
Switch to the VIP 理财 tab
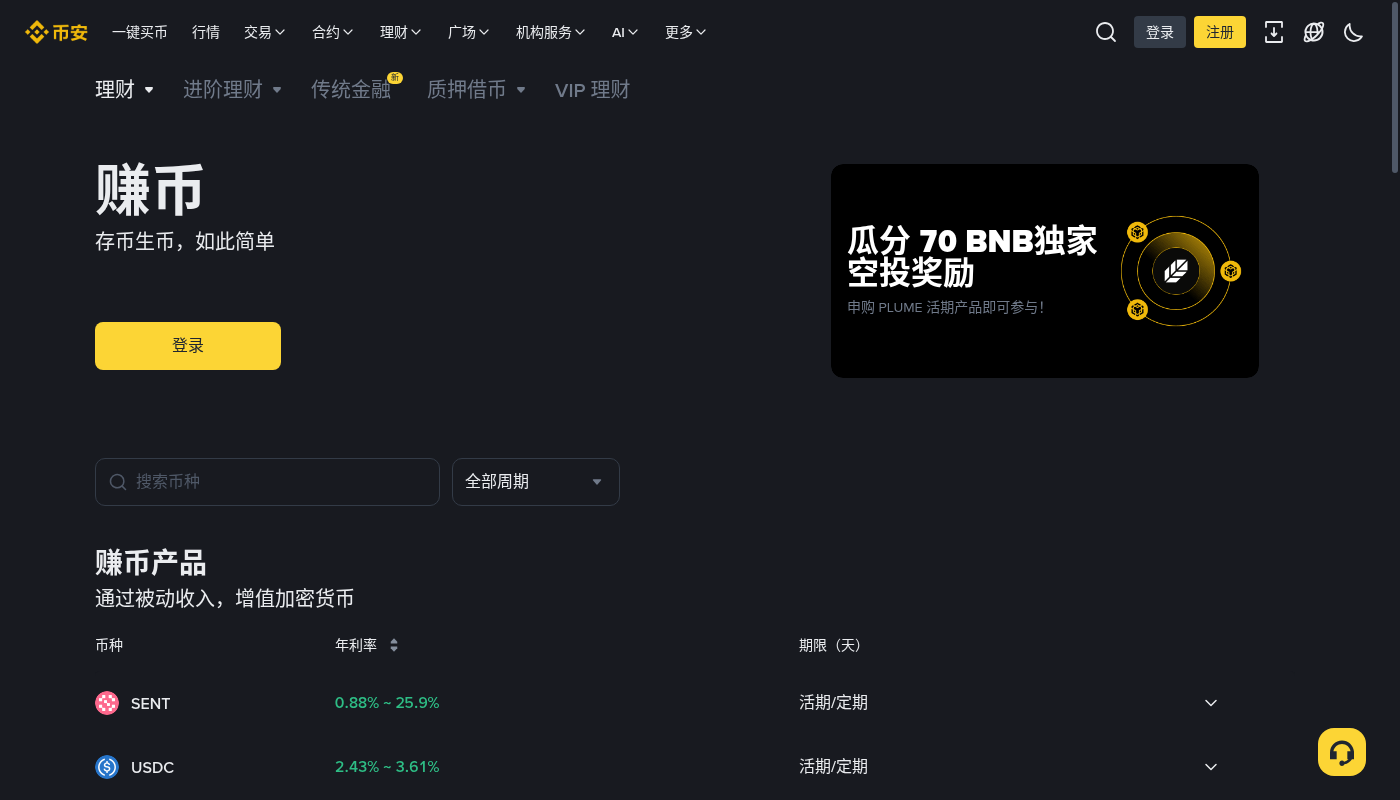coord(593,90)
